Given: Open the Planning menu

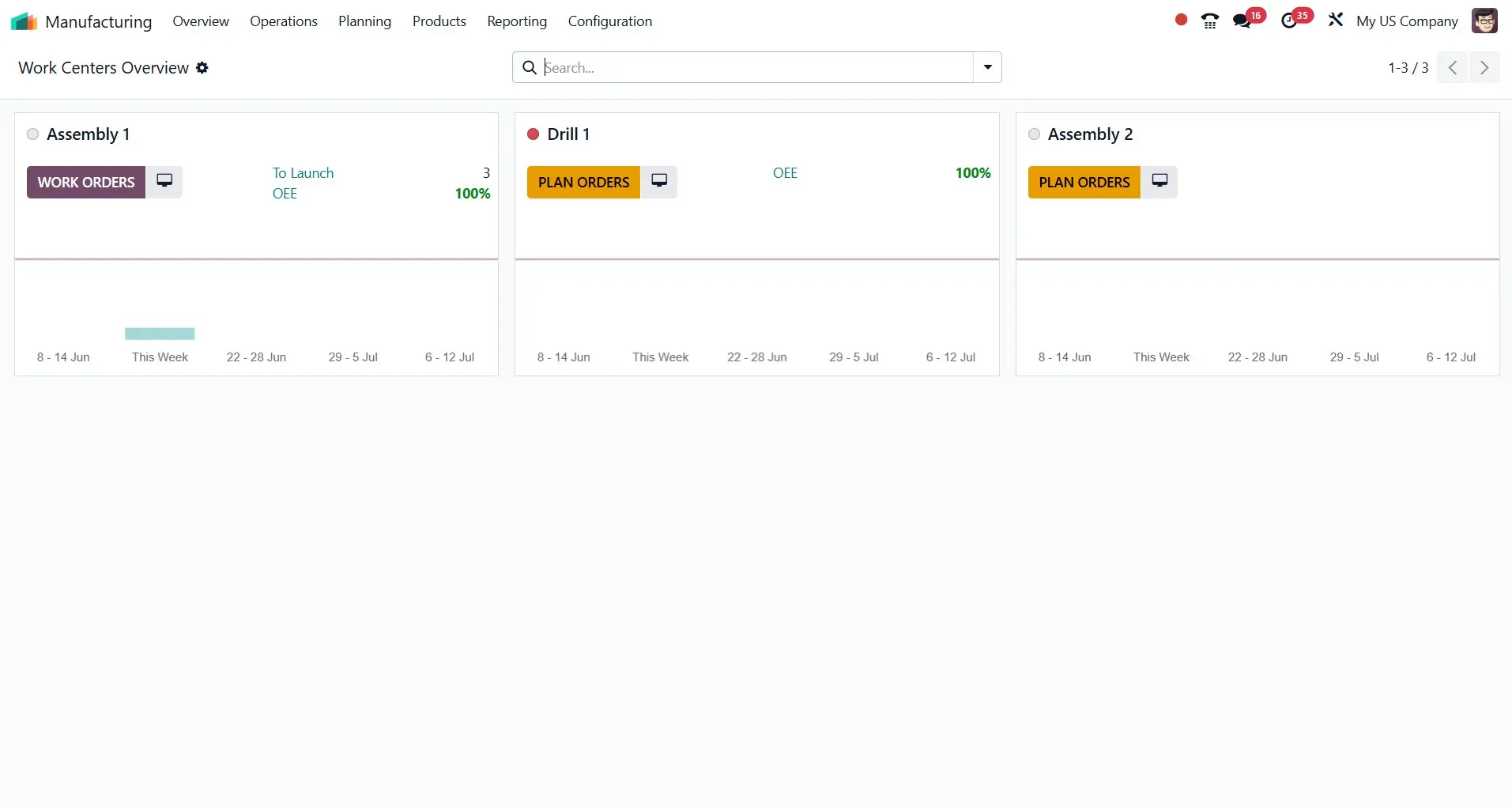Looking at the screenshot, I should pos(364,21).
